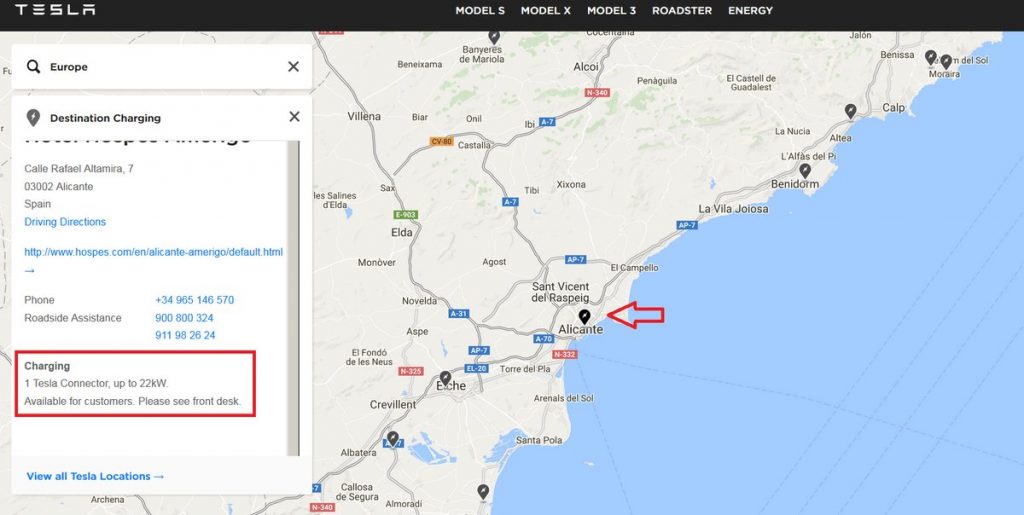Screen dimensions: 1024x515
Task: Open the Energy menu item
Action: click(x=750, y=10)
